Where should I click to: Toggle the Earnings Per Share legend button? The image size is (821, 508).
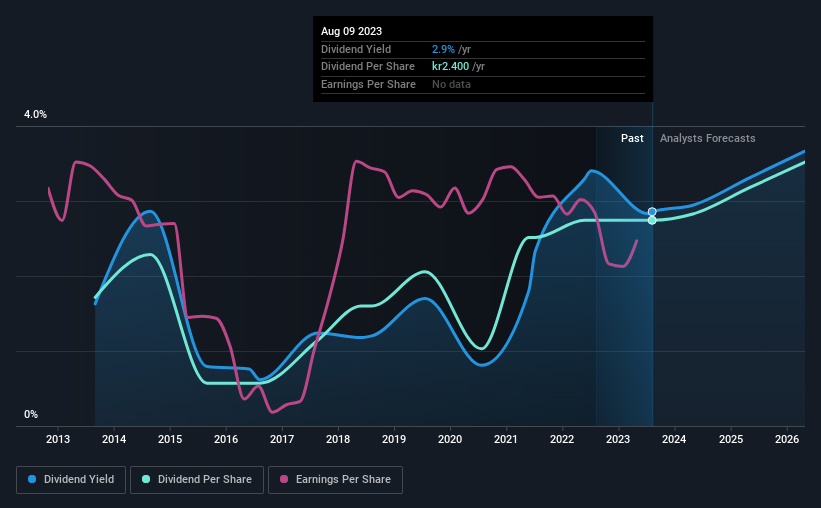tap(335, 480)
